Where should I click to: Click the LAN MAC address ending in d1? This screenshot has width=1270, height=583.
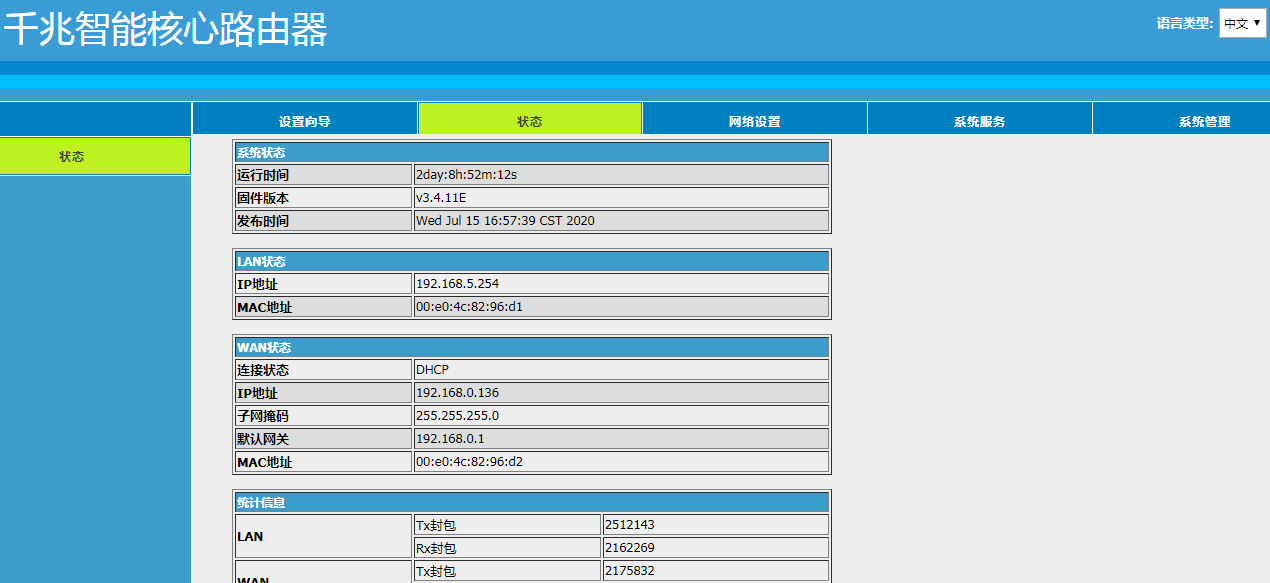(x=469, y=307)
